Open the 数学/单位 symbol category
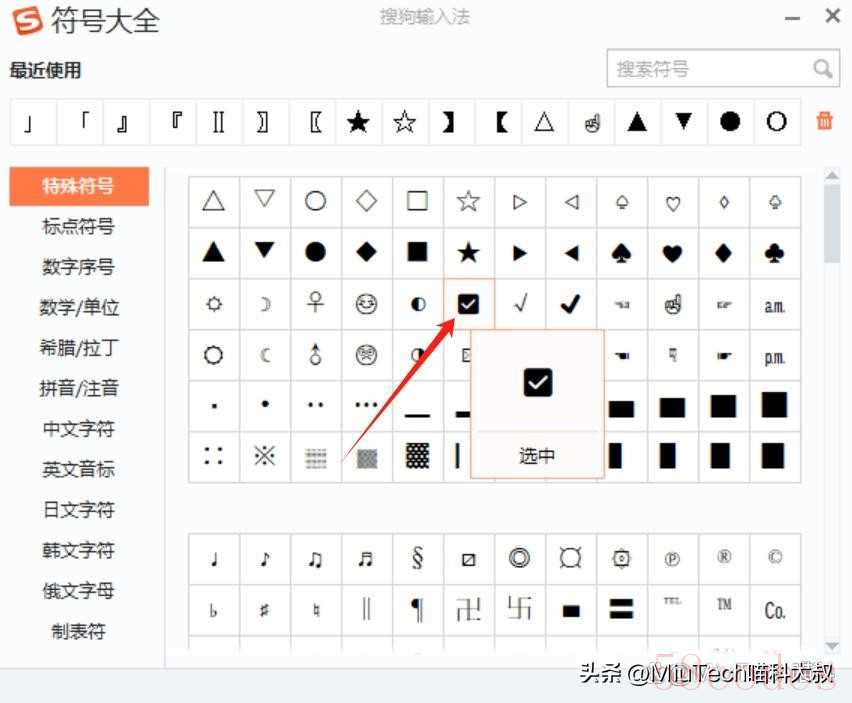This screenshot has width=852, height=703. pos(78,307)
